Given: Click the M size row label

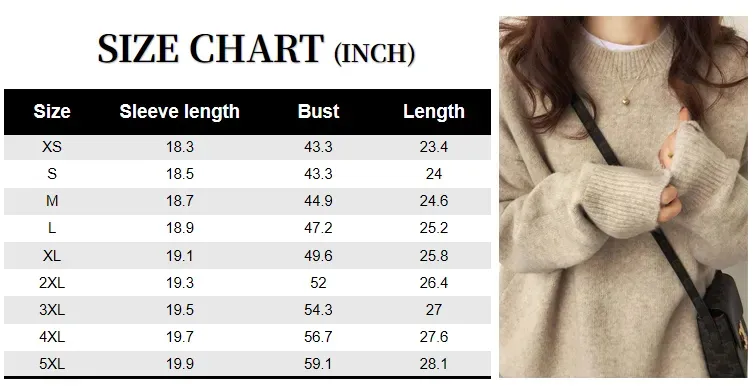Looking at the screenshot, I should pos(52,201).
